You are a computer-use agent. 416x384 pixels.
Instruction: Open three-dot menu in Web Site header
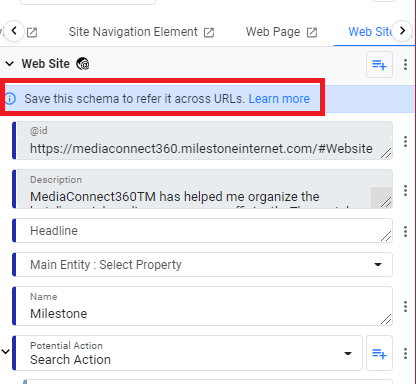click(x=405, y=64)
